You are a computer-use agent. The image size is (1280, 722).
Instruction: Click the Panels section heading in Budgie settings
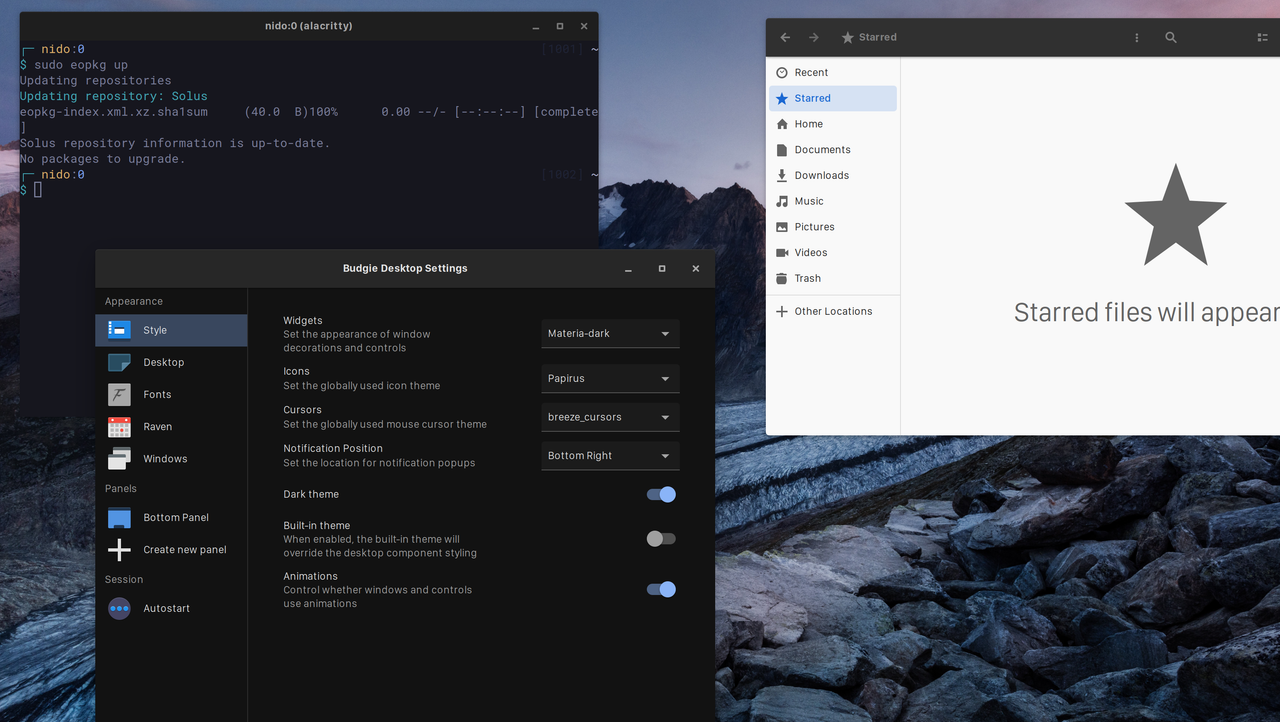(x=121, y=488)
